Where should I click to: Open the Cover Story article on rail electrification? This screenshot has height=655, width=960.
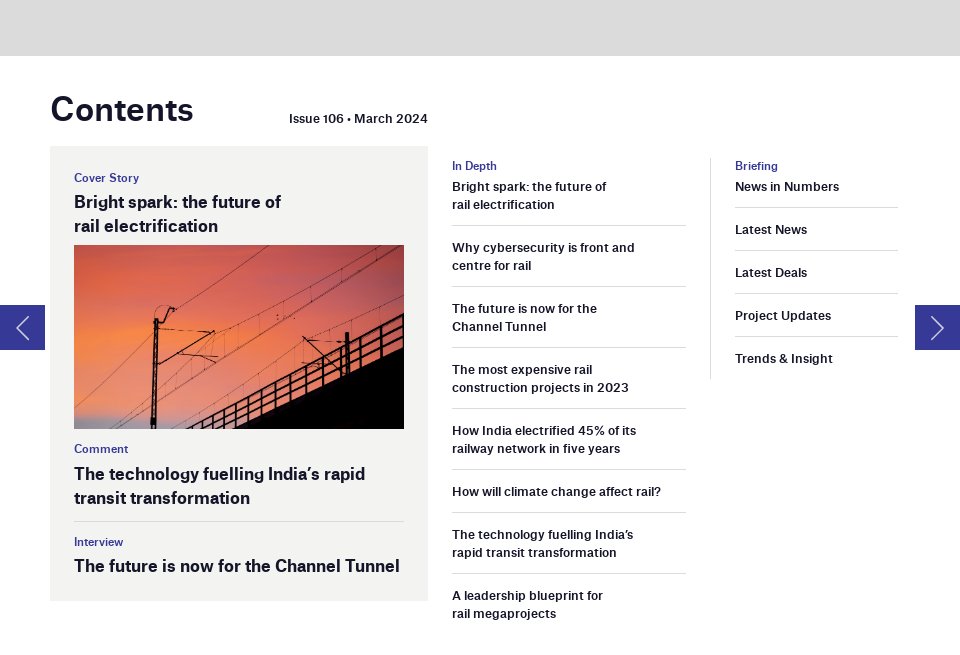tap(177, 213)
